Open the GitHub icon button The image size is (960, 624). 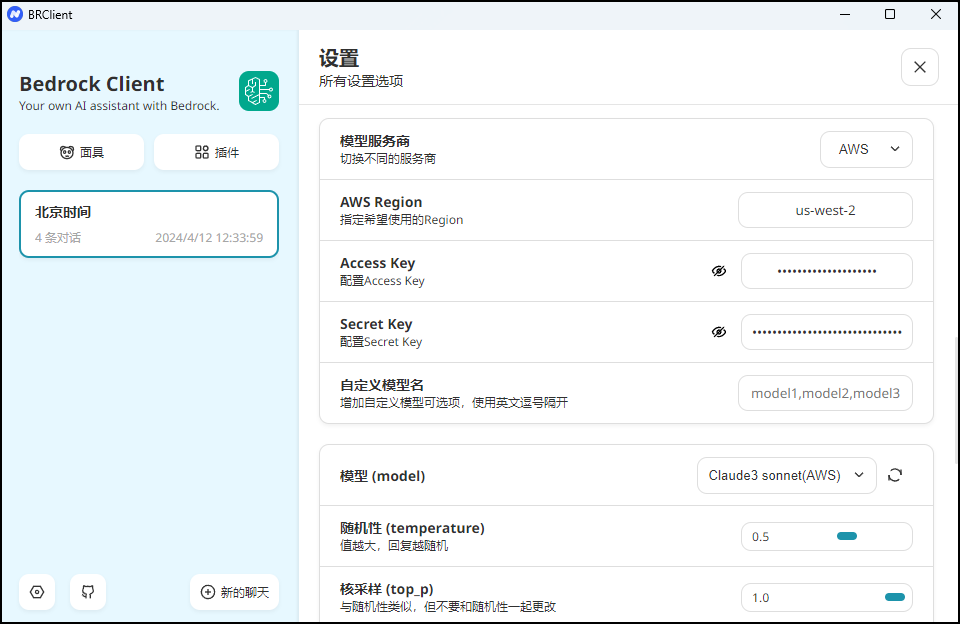pyautogui.click(x=88, y=592)
